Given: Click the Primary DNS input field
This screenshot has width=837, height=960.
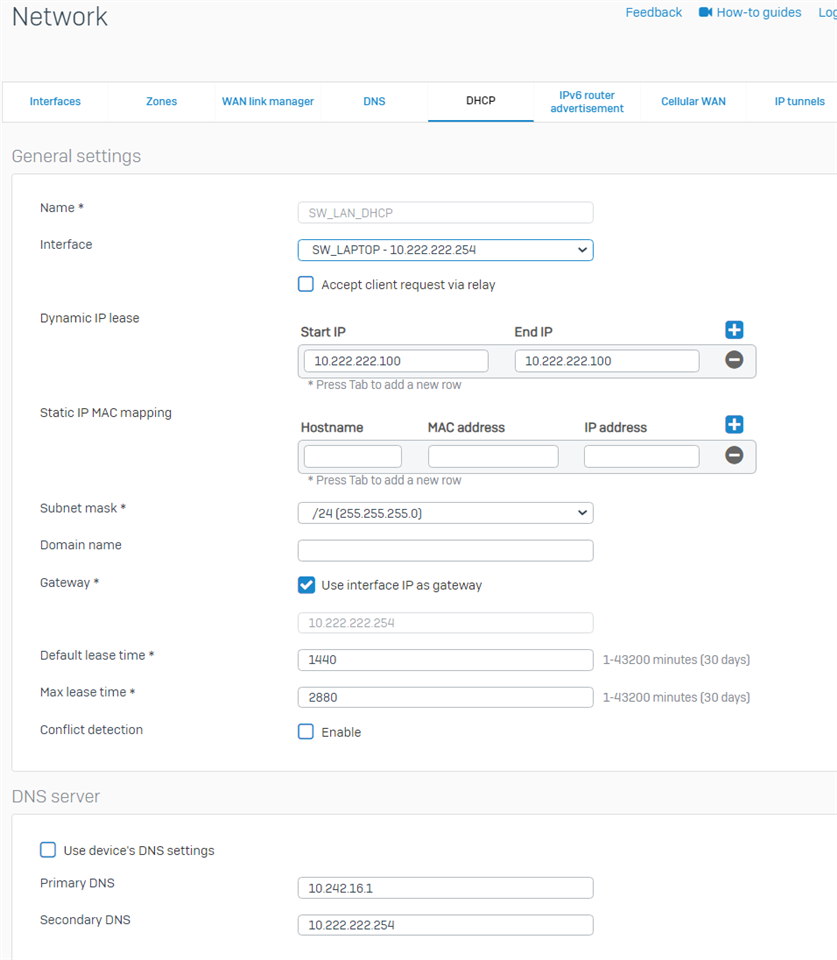Looking at the screenshot, I should [445, 888].
